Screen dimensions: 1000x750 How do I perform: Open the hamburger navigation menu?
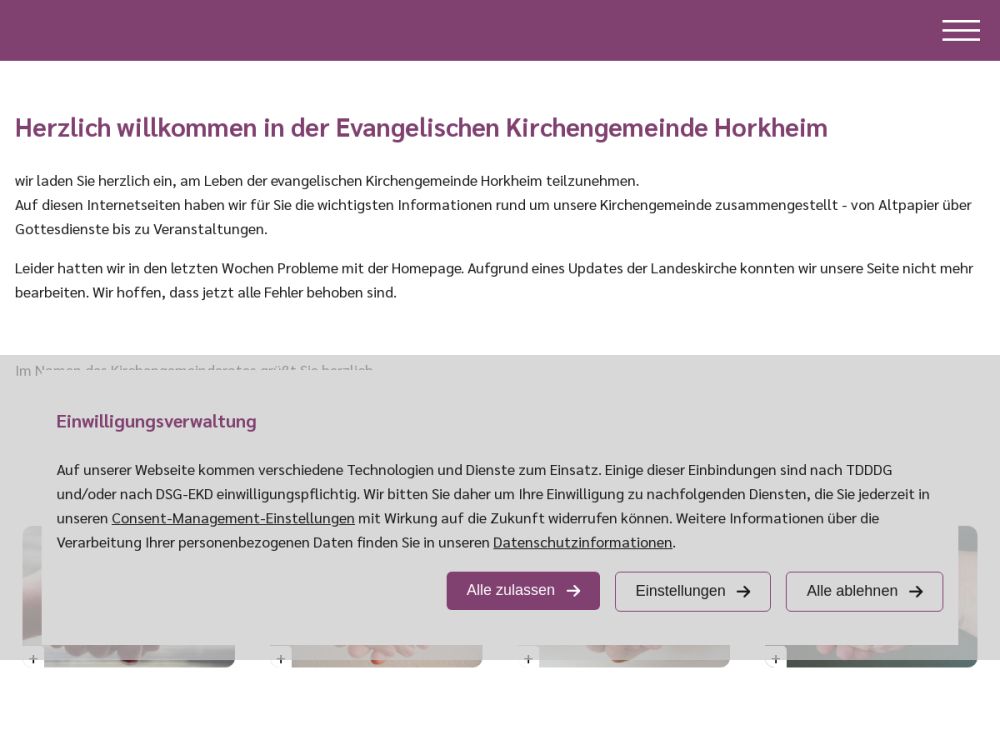pos(960,31)
